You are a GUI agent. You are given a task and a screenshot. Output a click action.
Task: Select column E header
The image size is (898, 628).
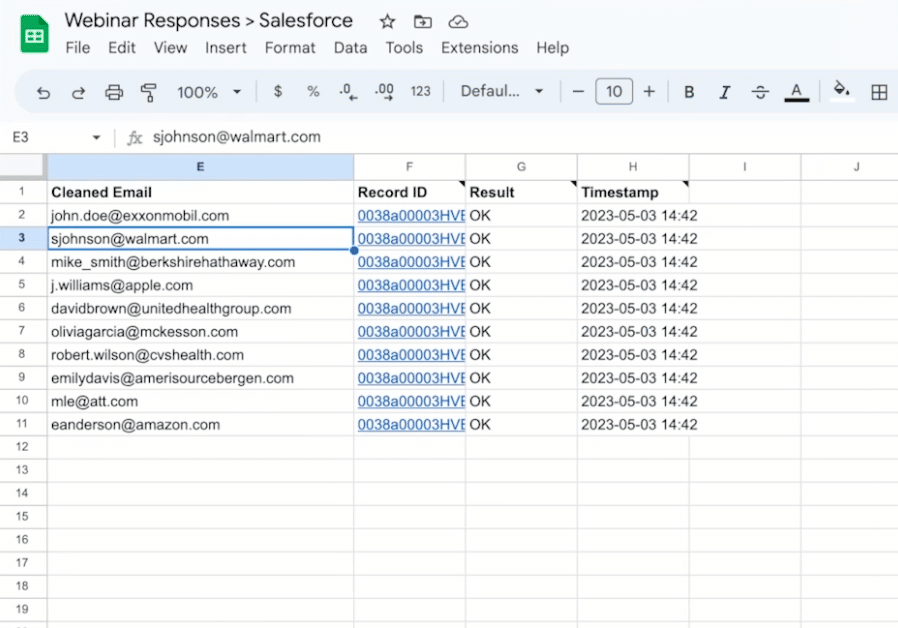pos(200,167)
